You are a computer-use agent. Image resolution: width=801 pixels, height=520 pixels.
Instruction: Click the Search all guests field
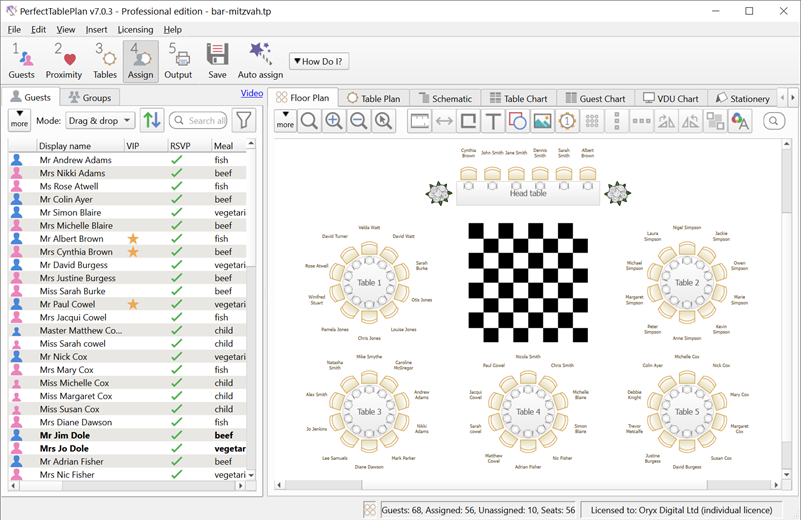(199, 121)
